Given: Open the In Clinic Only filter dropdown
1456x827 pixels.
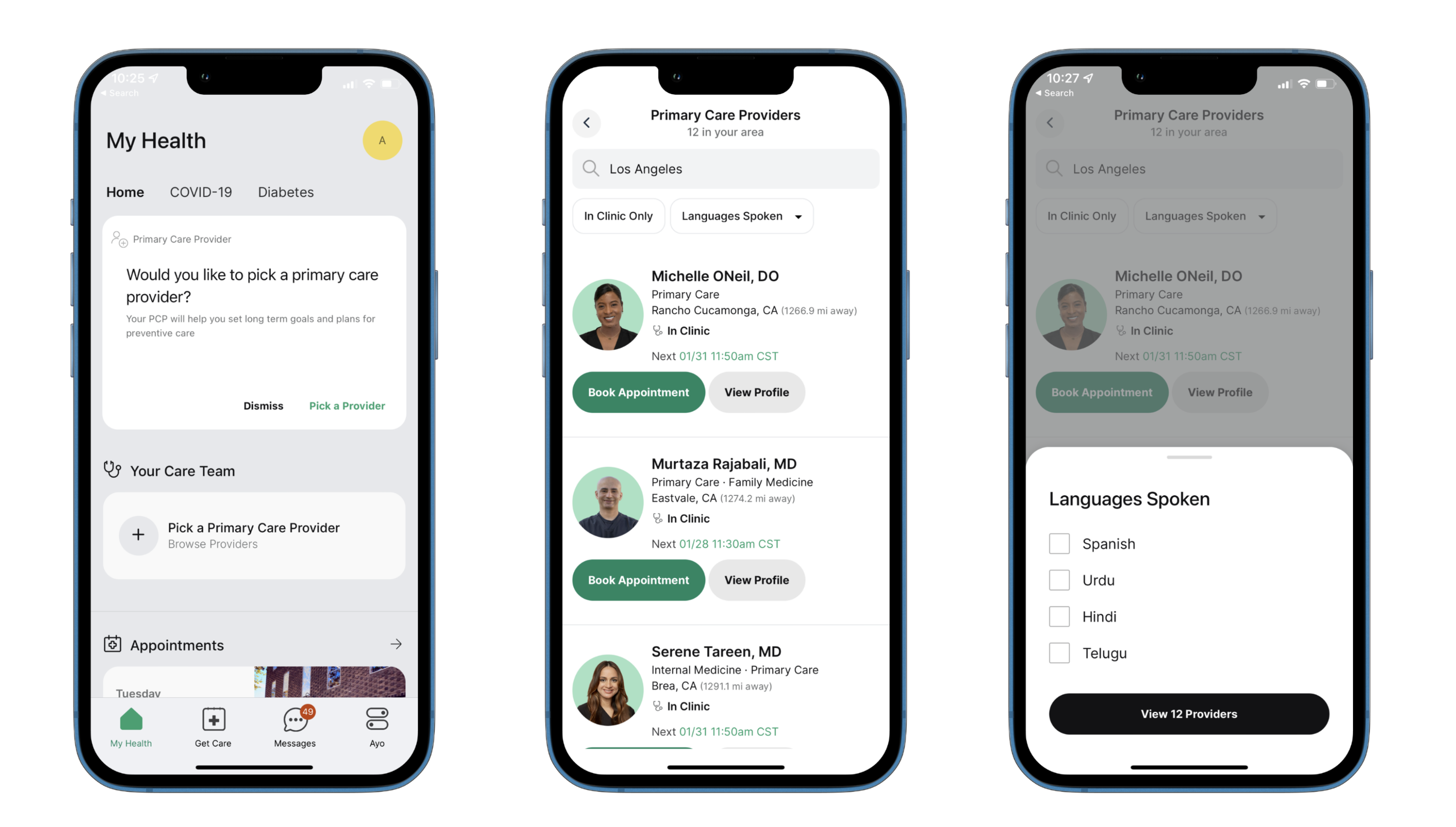Looking at the screenshot, I should tap(617, 216).
